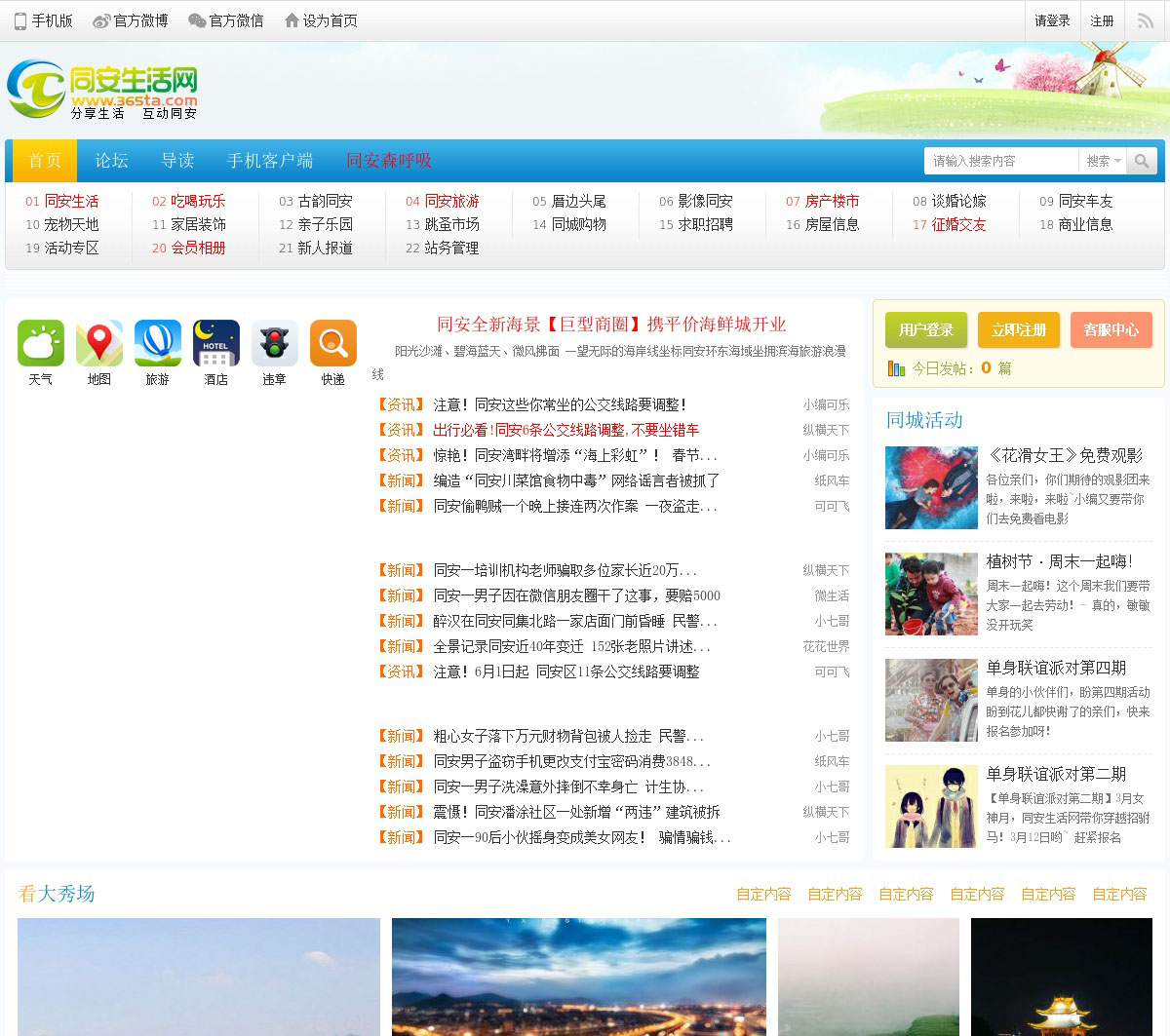Open the RSS feed icon
Screen dimensions: 1170x1036
pyautogui.click(x=1146, y=20)
